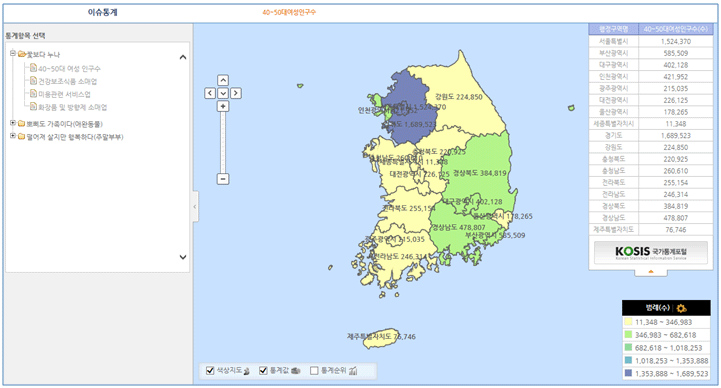The height and width of the screenshot is (388, 721).
Task: Click folder icon of 뽀삐도 가족이다(애완동물)
Action: click(21, 124)
